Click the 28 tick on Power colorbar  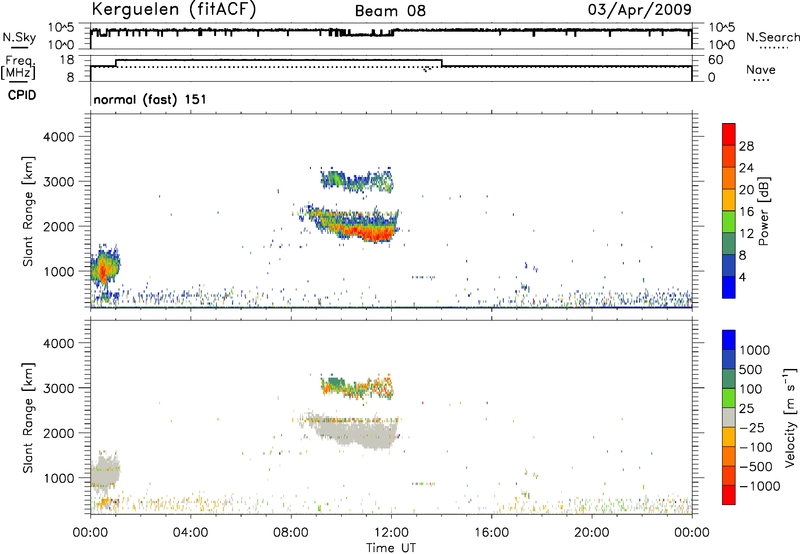tap(746, 146)
